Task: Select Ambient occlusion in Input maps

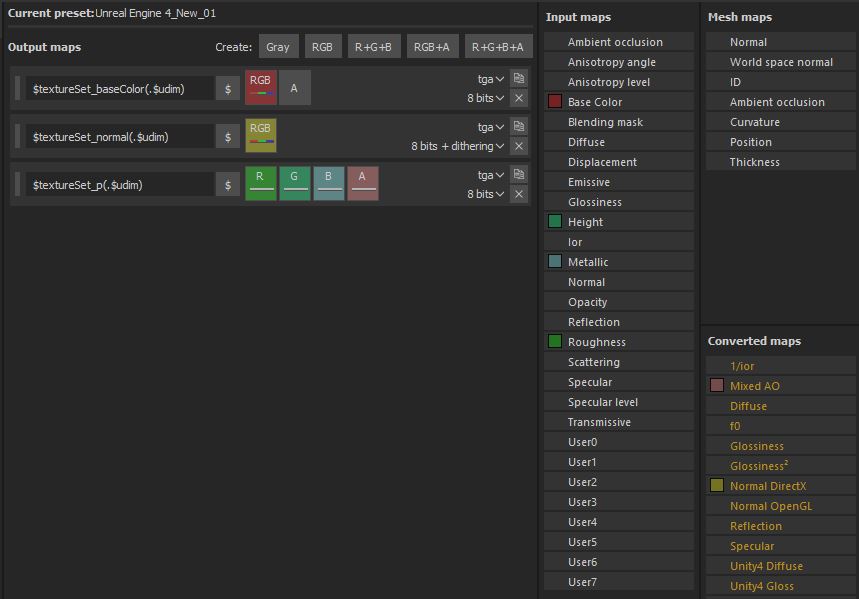Action: pyautogui.click(x=619, y=42)
